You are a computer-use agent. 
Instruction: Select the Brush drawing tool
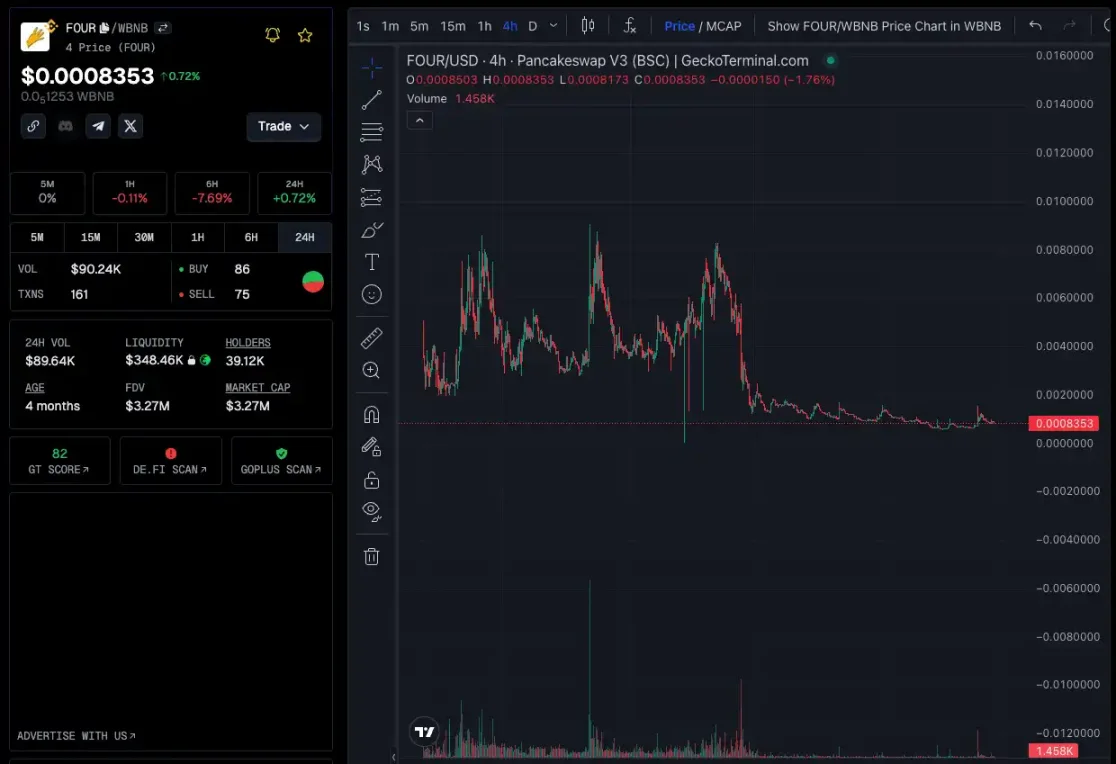click(x=371, y=229)
